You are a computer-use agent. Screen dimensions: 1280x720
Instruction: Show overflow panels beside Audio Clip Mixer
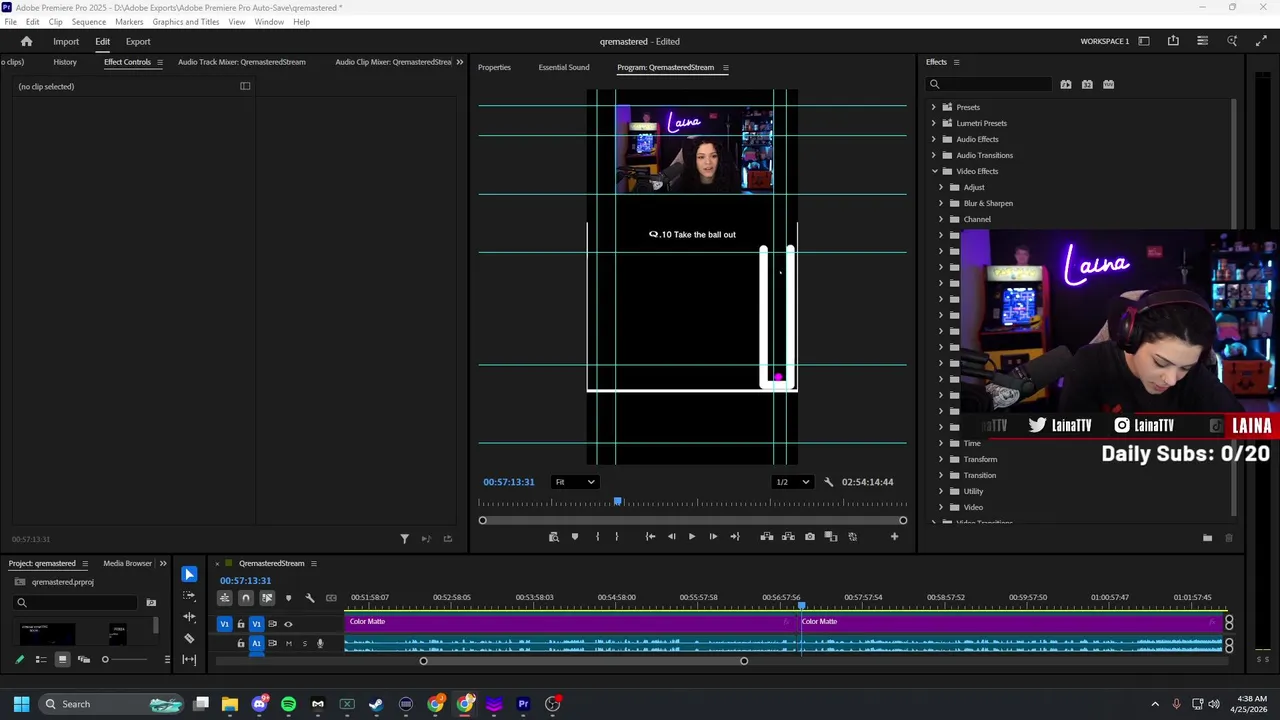(460, 62)
